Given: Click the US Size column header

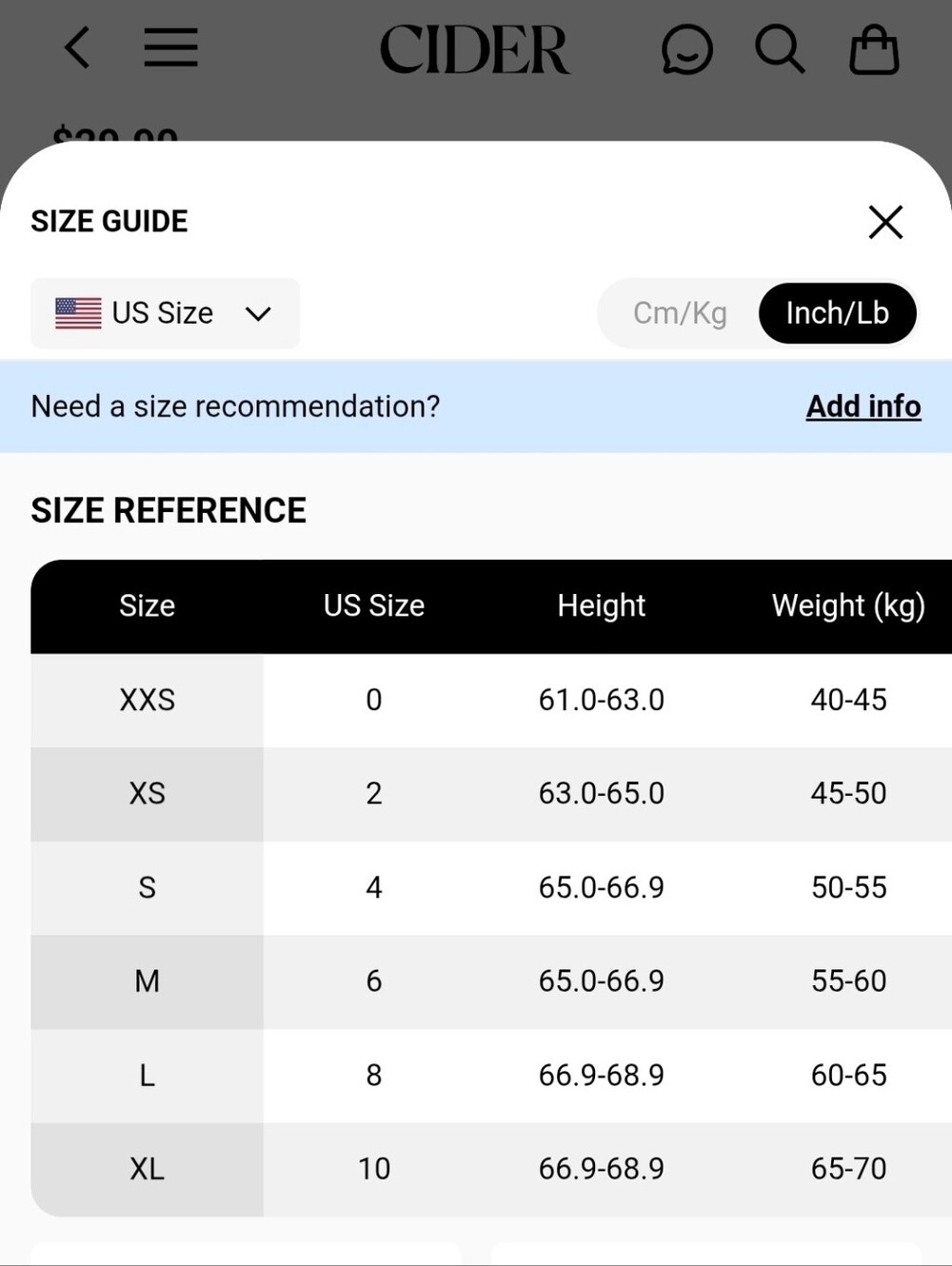Looking at the screenshot, I should (x=374, y=605).
